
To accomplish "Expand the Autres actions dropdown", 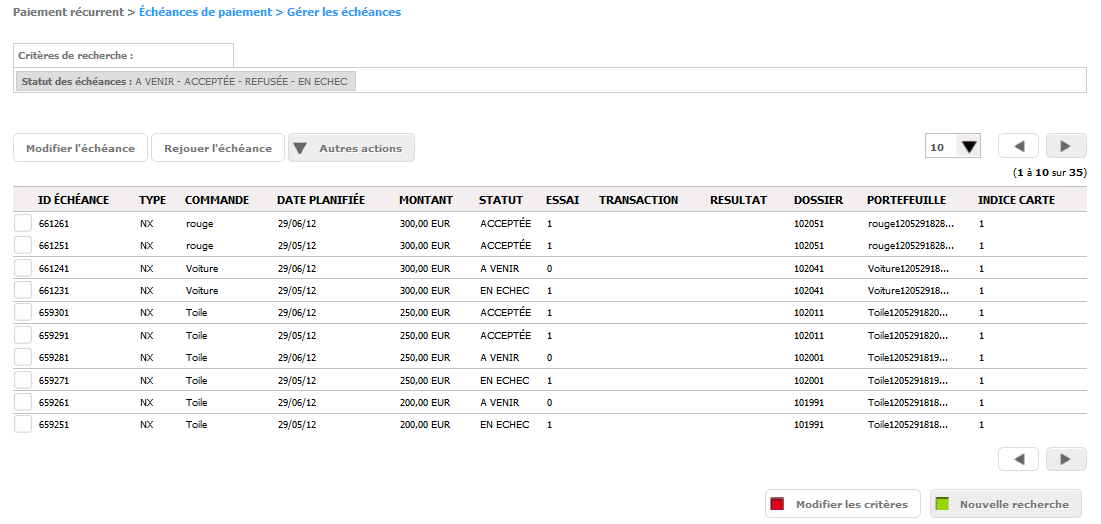I will click(x=351, y=148).
